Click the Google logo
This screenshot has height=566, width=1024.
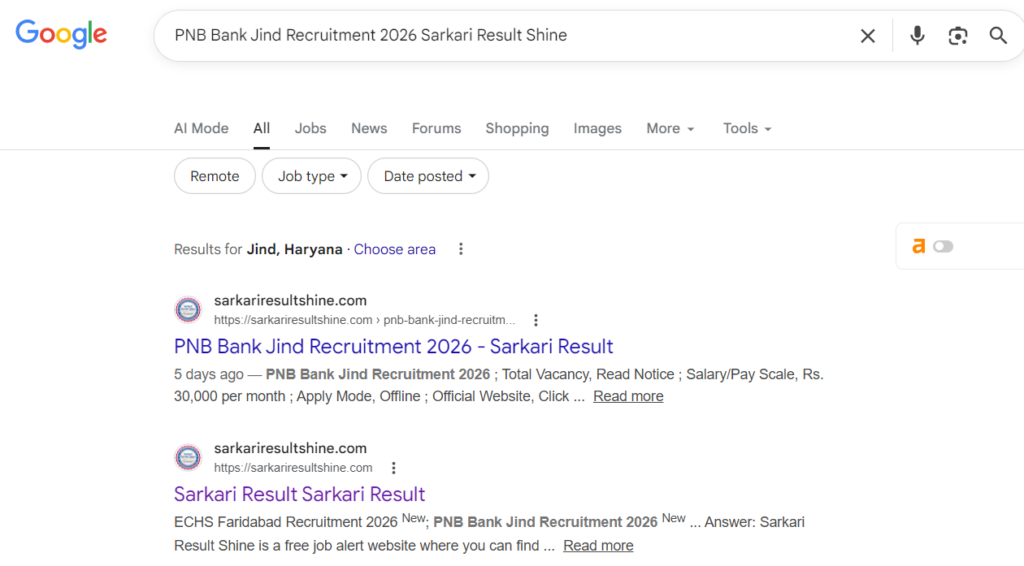pos(61,34)
